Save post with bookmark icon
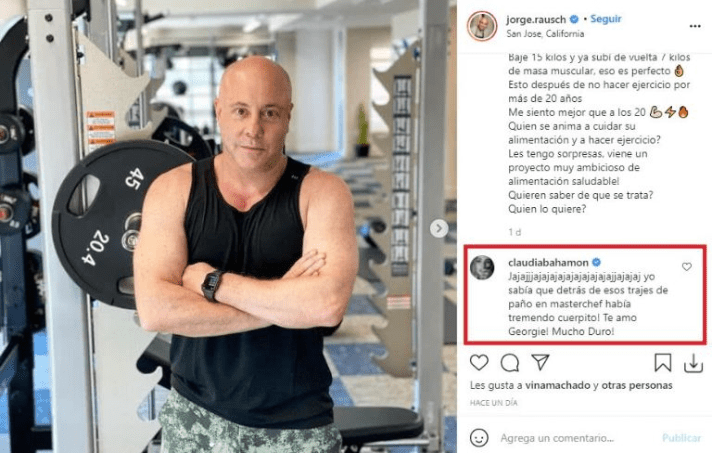 [x=663, y=363]
